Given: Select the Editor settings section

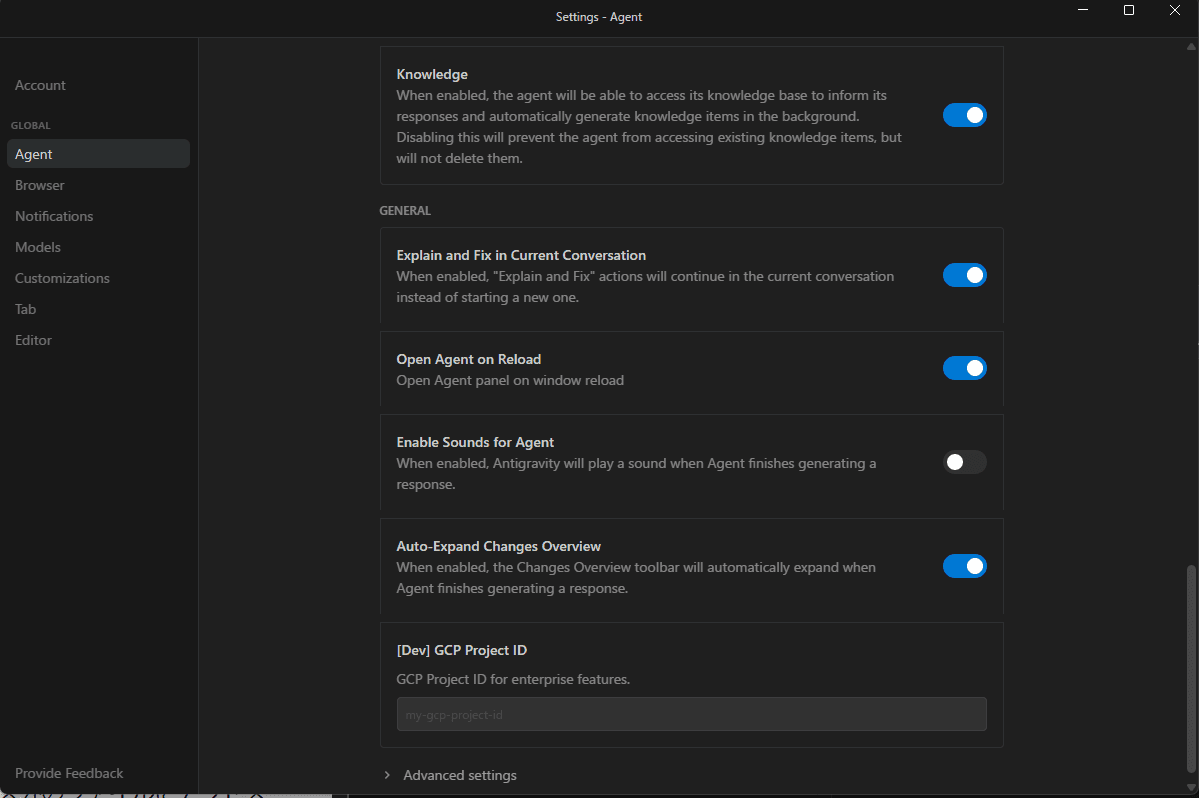Looking at the screenshot, I should (x=33, y=340).
